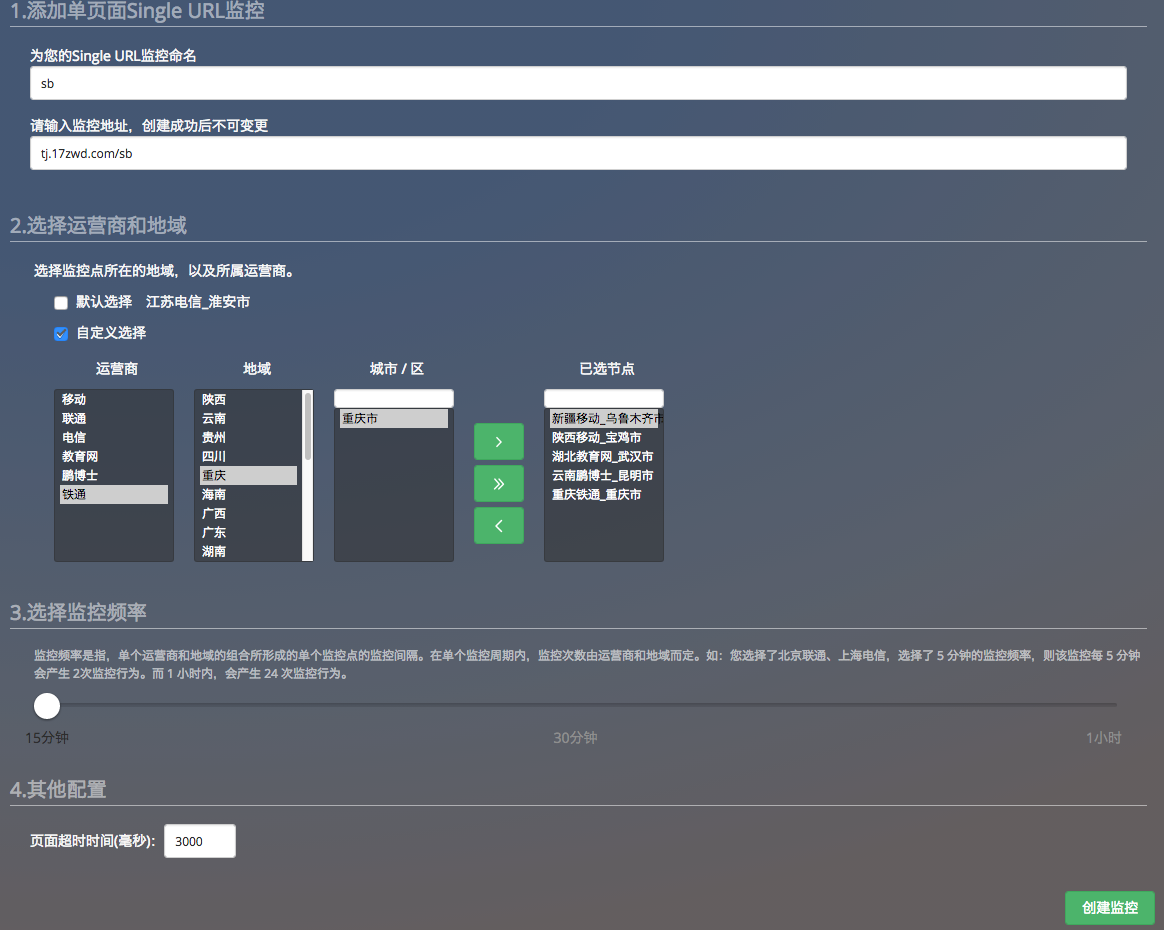Select 云南鹏博士_昆明市 in selected nodes
Image resolution: width=1164 pixels, height=930 pixels.
click(x=603, y=476)
